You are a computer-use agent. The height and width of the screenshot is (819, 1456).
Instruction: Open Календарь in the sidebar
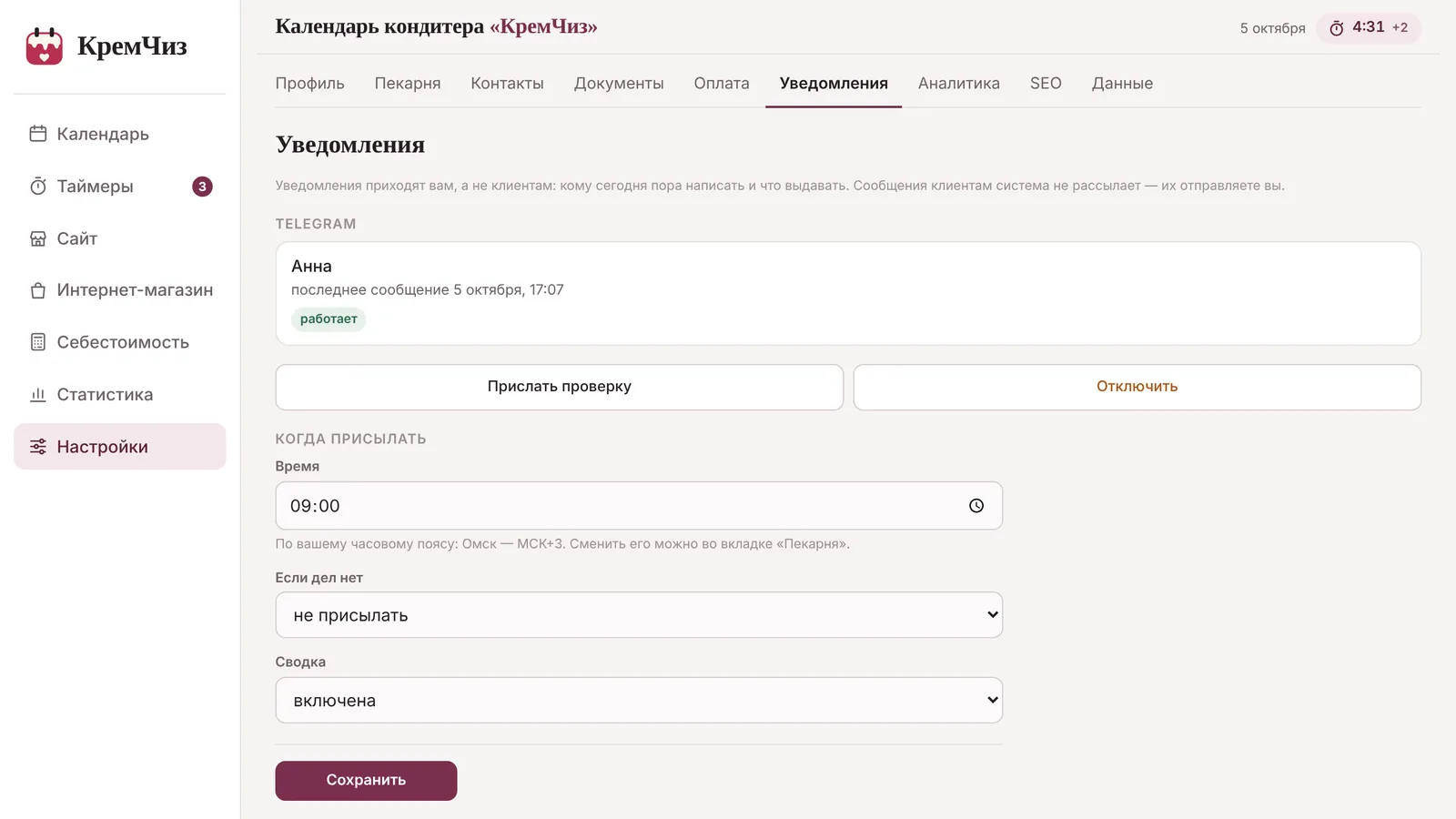coord(120,134)
